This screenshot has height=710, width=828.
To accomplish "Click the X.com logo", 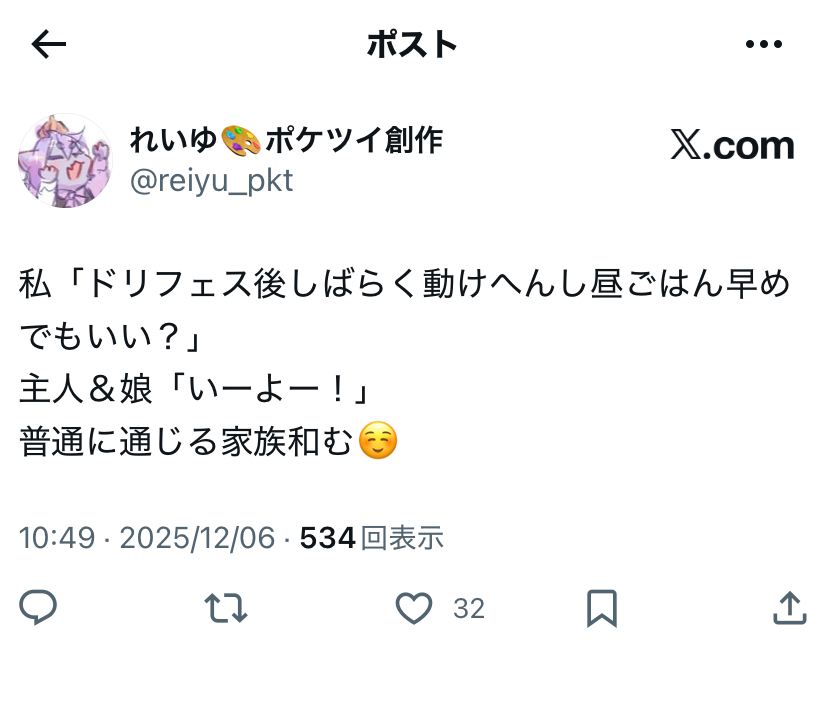I will (732, 145).
